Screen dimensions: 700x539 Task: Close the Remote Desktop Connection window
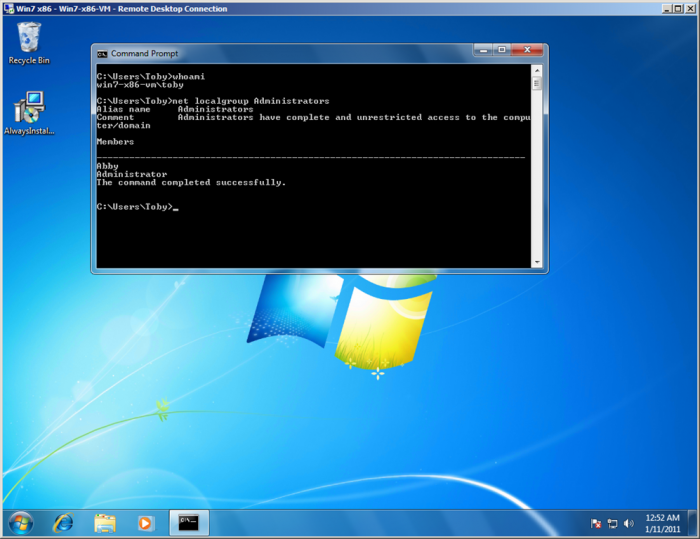point(691,8)
